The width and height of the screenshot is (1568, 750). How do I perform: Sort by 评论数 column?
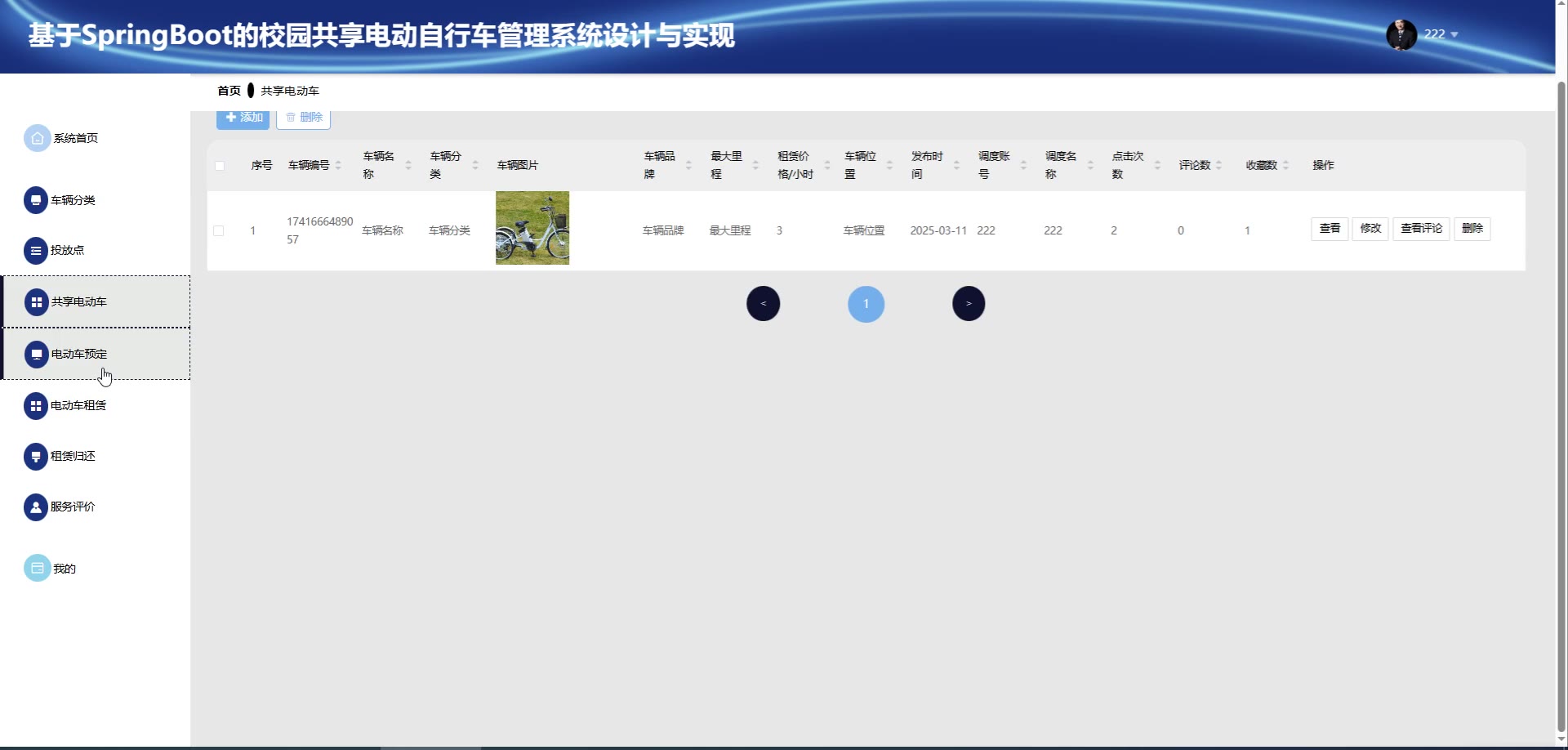(1219, 165)
